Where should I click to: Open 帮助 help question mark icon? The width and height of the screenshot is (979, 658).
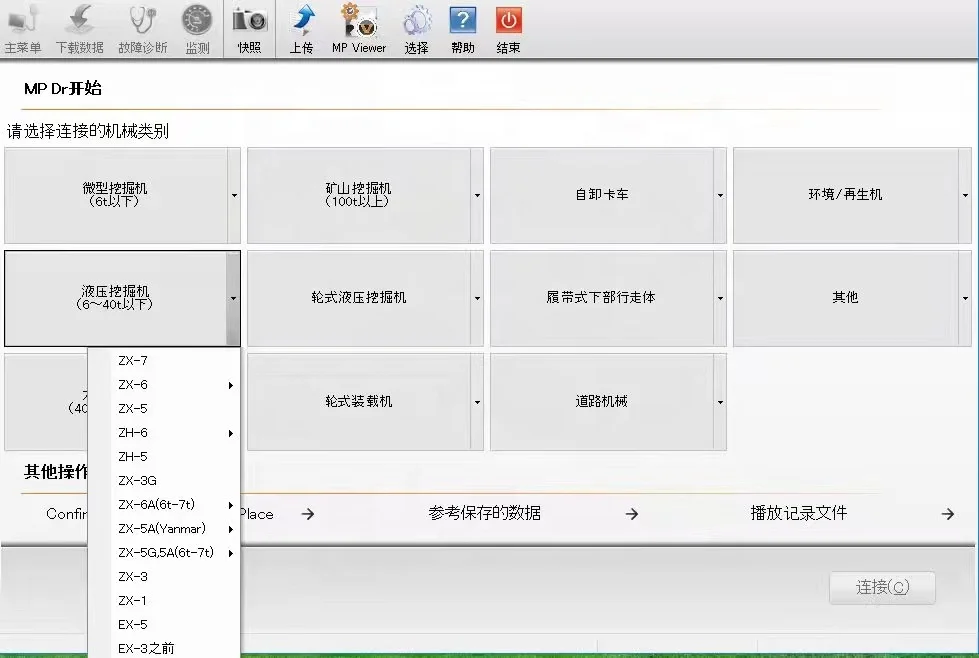[463, 29]
